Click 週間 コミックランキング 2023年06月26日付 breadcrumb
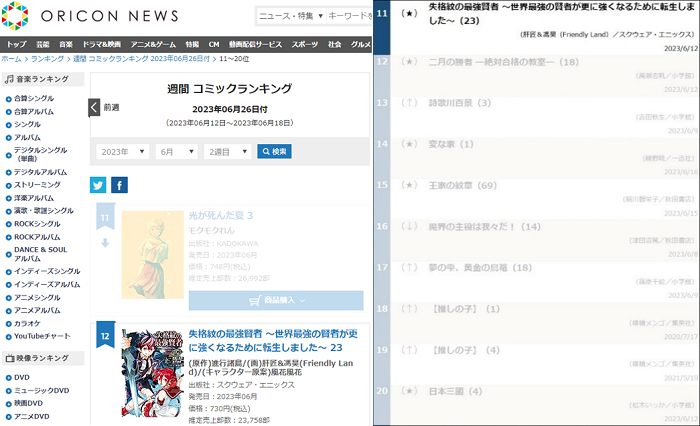Image resolution: width=700 pixels, height=426 pixels. click(141, 59)
